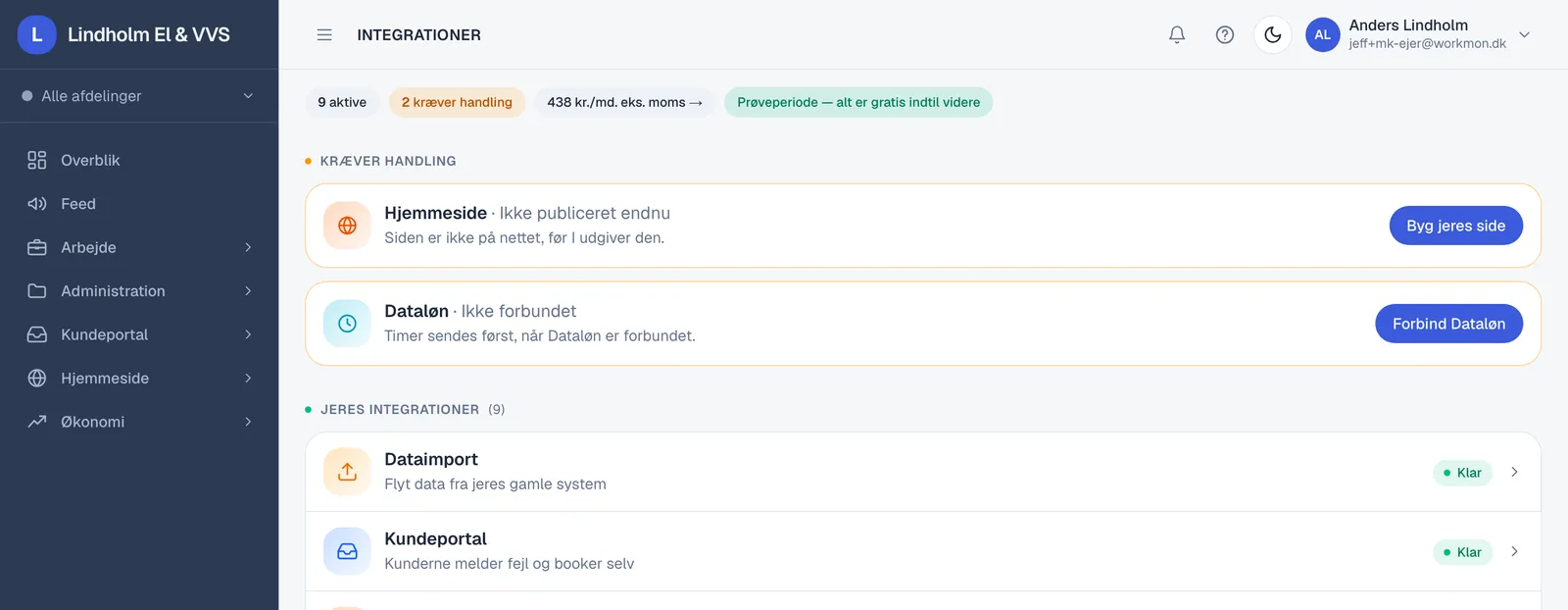Open the notifications bell
This screenshot has width=1568, height=610.
tap(1177, 34)
